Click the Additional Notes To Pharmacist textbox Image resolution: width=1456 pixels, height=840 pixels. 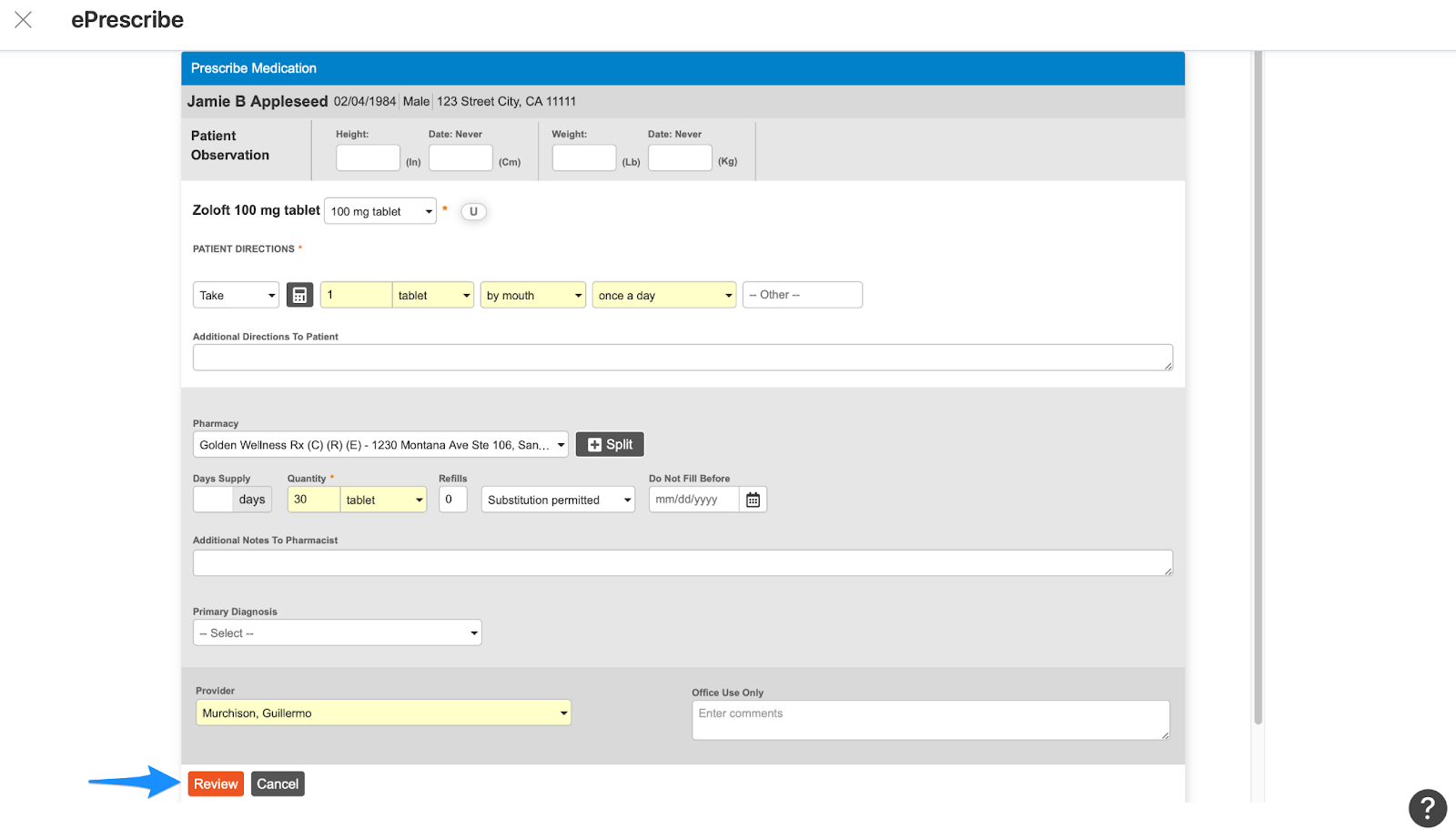click(x=682, y=562)
